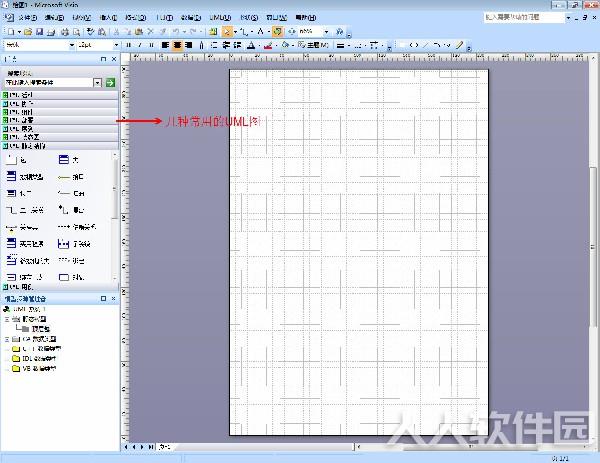Image resolution: width=600 pixels, height=463 pixels.
Task: Toggle Center alignment
Action: click(x=177, y=45)
